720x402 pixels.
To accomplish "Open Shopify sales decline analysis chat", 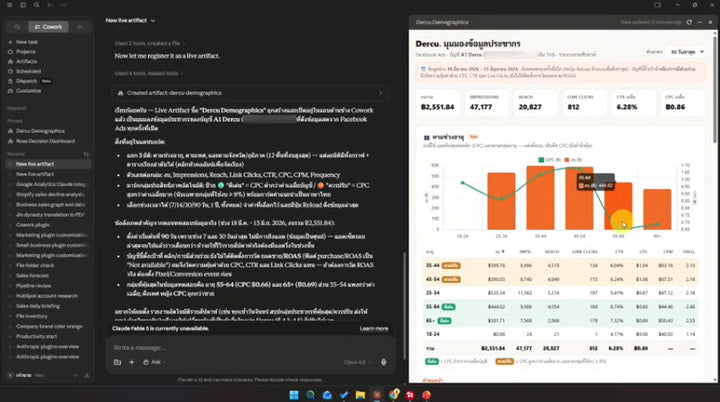I will tap(48, 194).
